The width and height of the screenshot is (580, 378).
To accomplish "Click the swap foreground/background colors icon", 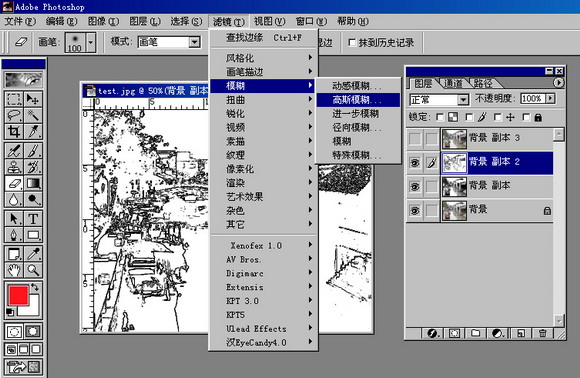I will tap(35, 287).
